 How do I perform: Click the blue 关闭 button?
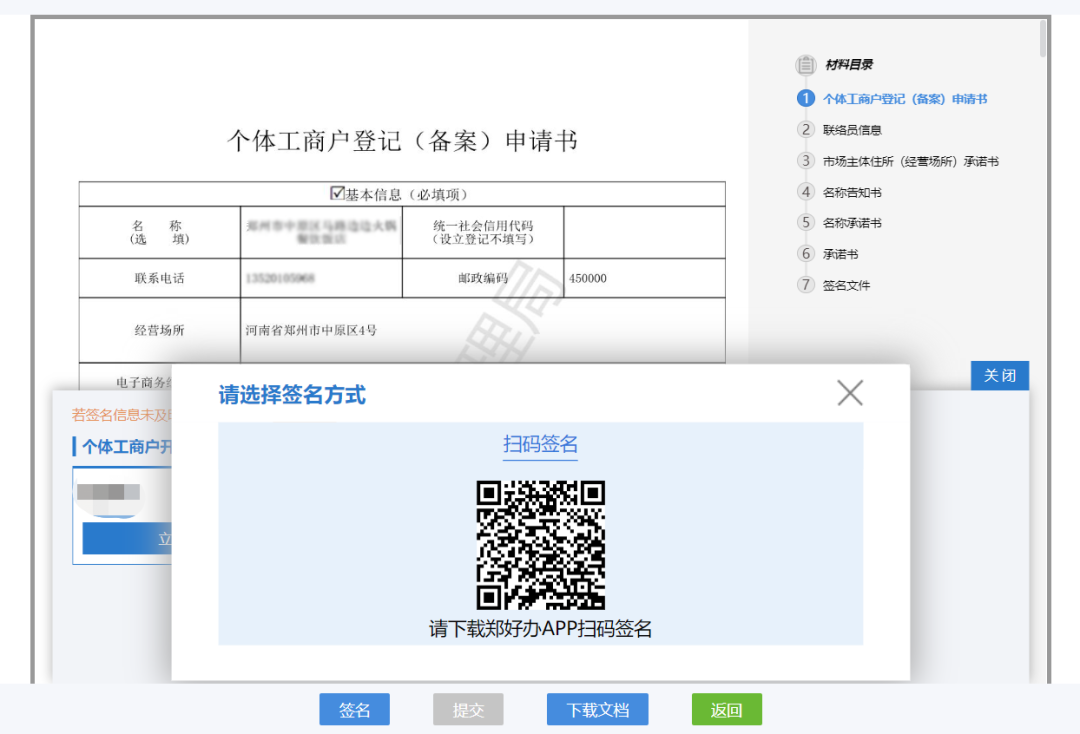pos(999,376)
